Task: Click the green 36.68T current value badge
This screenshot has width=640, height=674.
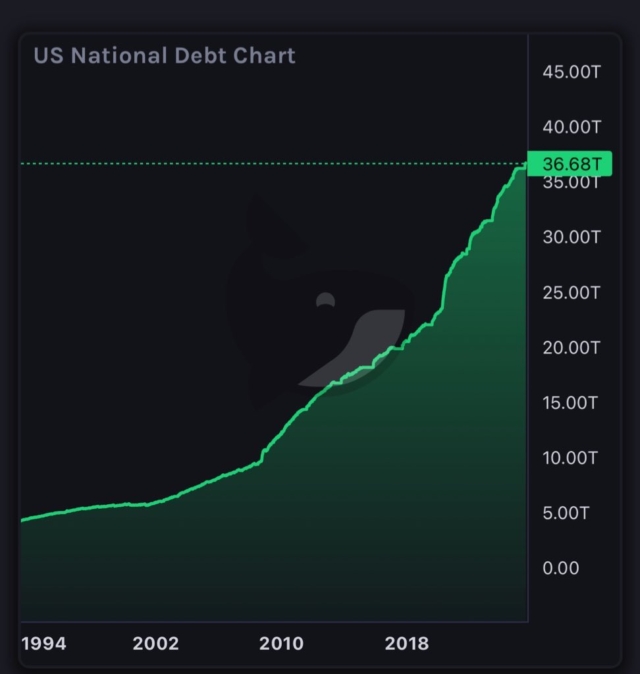Action: 569,164
